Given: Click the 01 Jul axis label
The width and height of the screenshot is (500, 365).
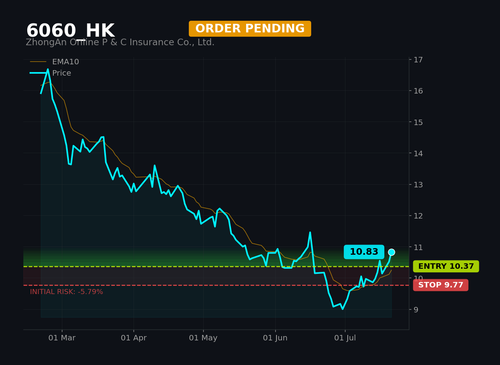Looking at the screenshot, I should coord(345,338).
